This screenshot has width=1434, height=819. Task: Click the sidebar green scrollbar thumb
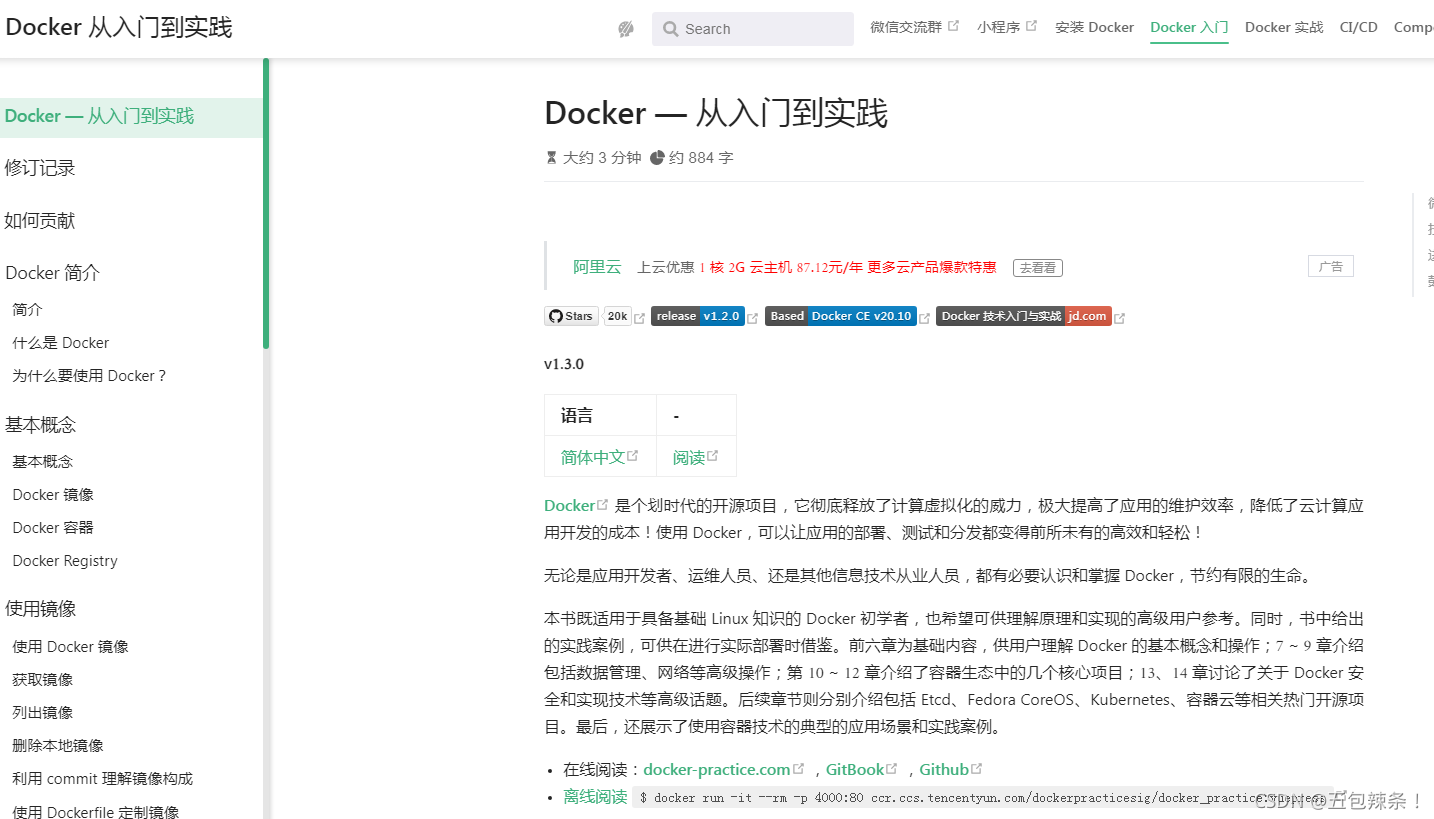click(x=266, y=203)
